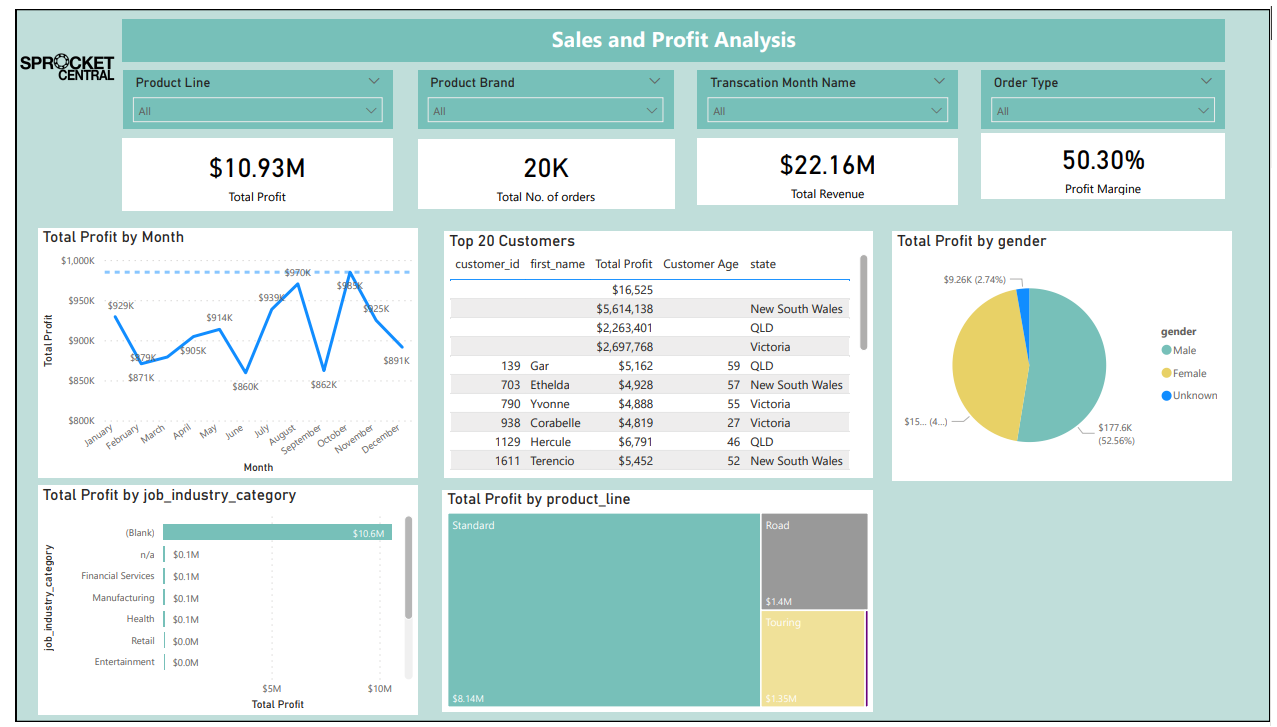
Task: Click the Male legend color marker
Action: click(x=1166, y=350)
